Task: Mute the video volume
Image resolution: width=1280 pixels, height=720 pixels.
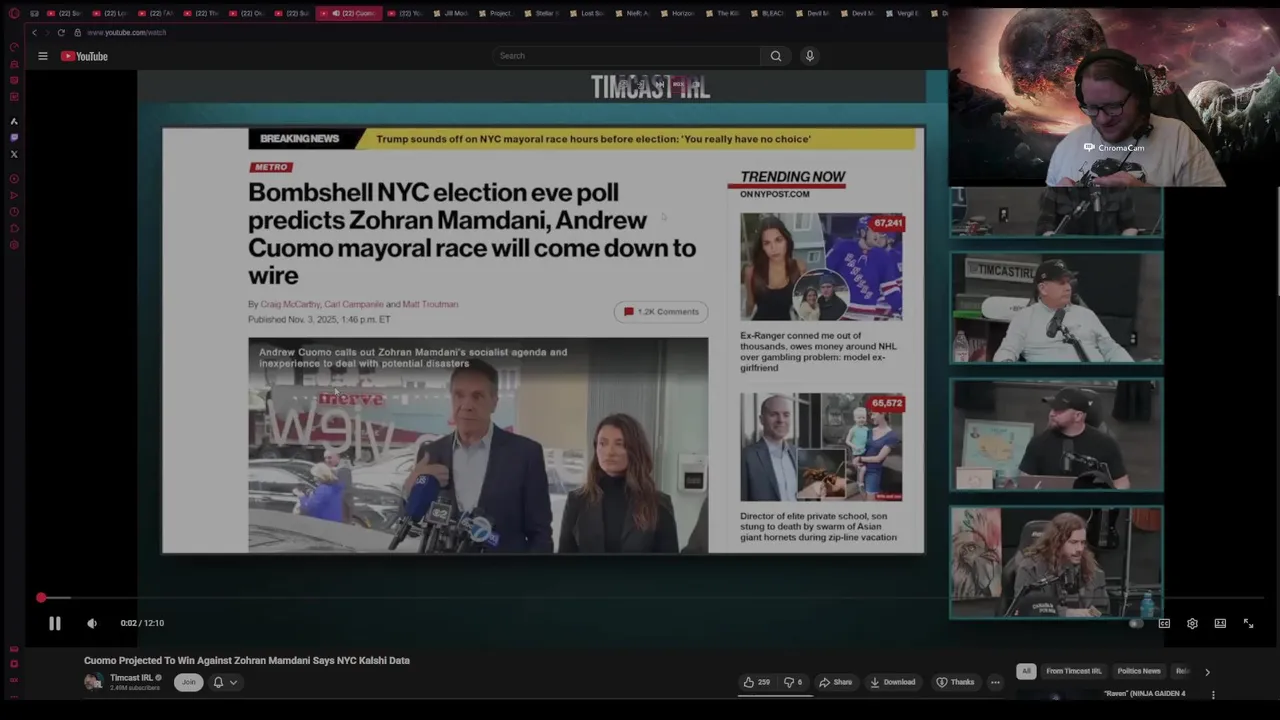Action: click(92, 623)
